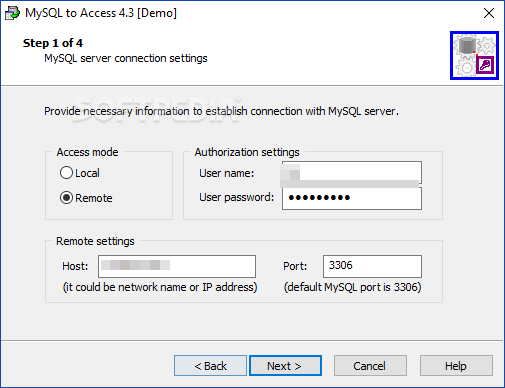The width and height of the screenshot is (505, 388).
Task: Select the Remote access mode radio button
Action: coord(66,198)
